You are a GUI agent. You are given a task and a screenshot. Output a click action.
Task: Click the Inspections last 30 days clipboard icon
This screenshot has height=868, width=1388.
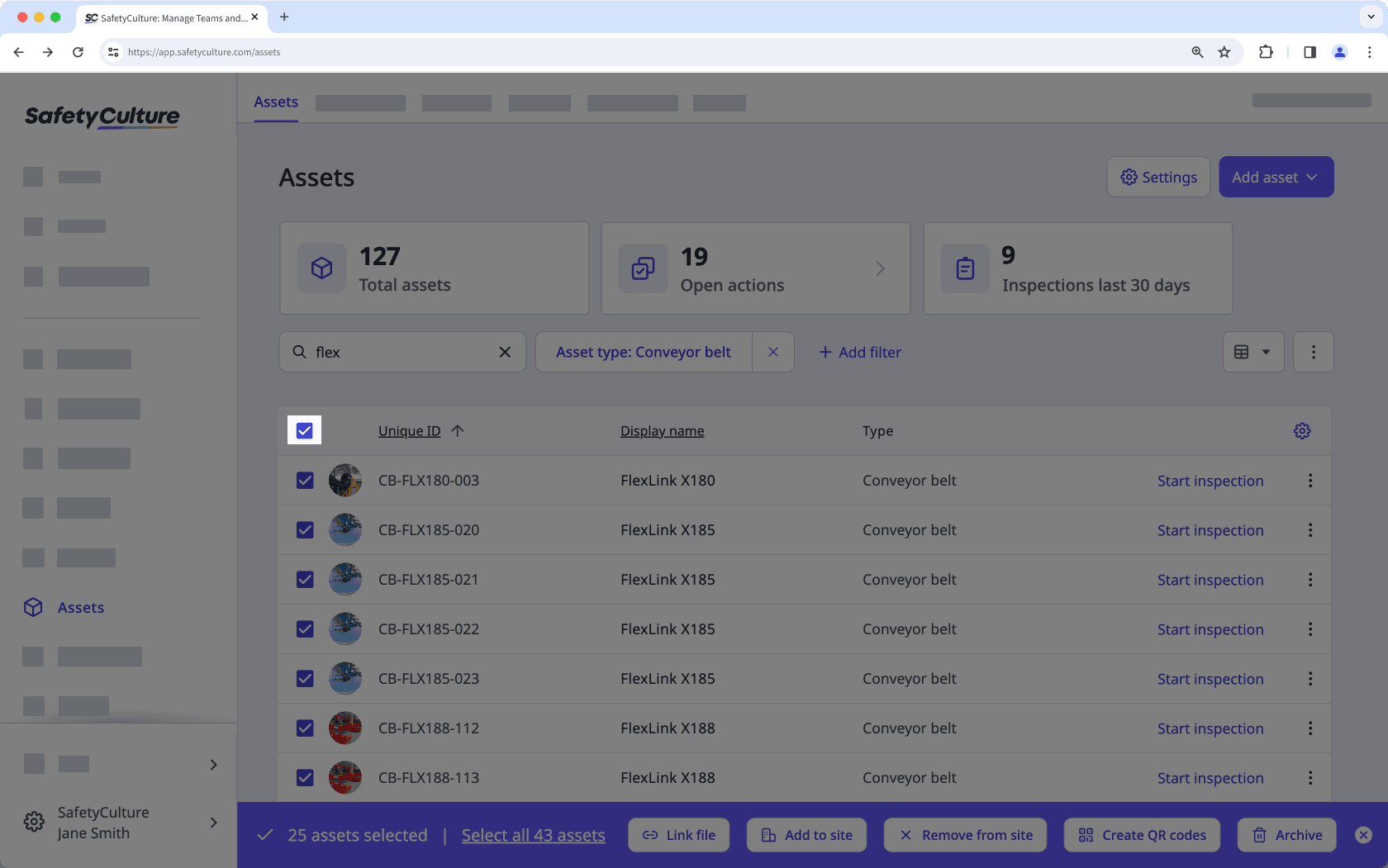[x=964, y=268]
